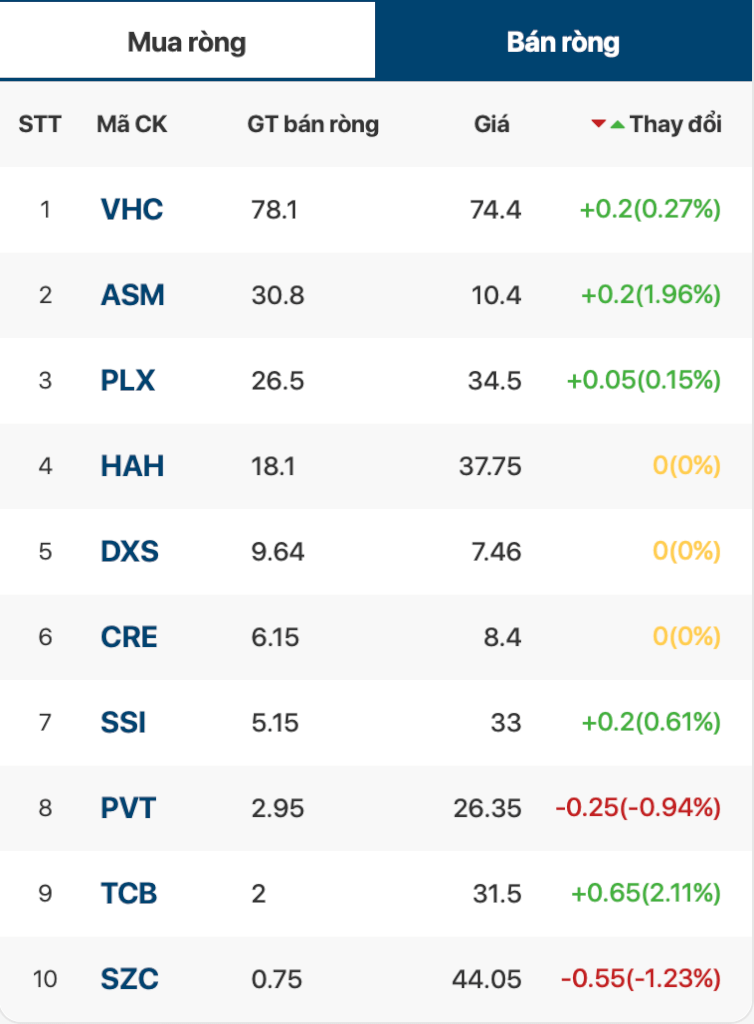Click the STT column header
Image resolution: width=754 pixels, height=1024 pixels.
point(40,124)
